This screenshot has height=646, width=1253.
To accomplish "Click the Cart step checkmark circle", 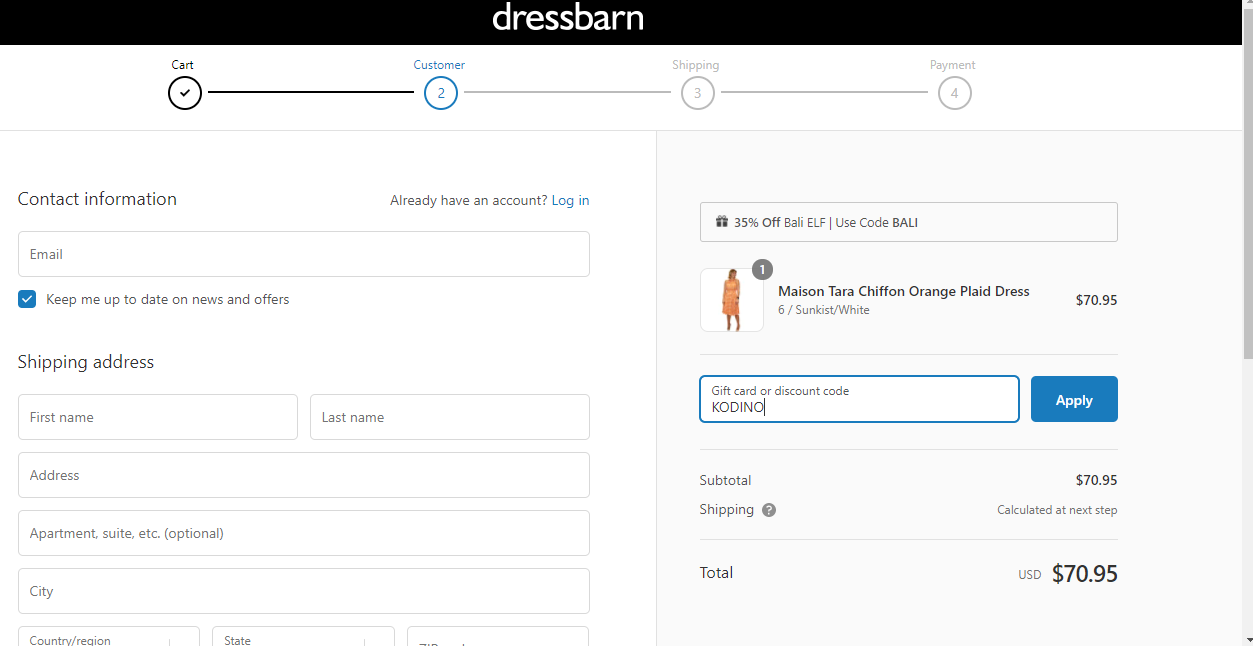I will 185,93.
